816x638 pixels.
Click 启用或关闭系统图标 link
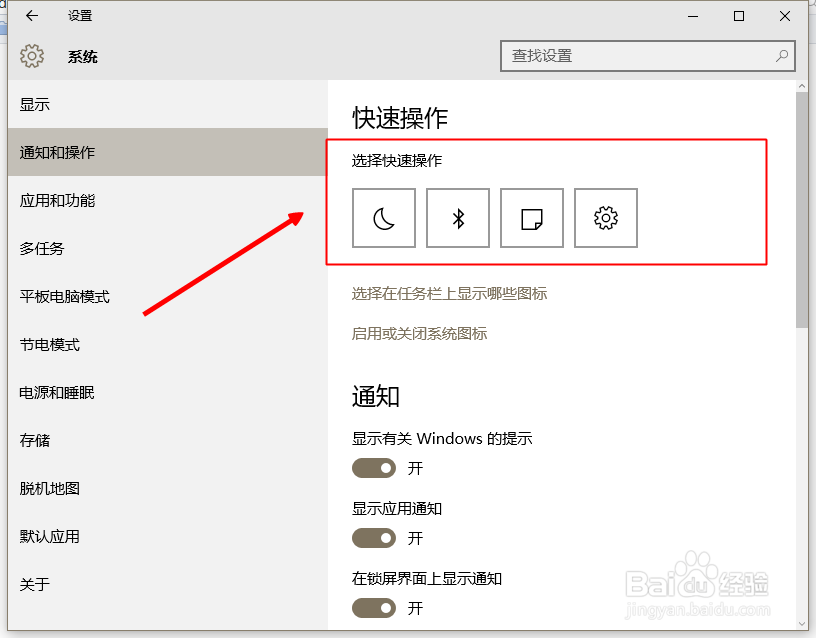[419, 333]
